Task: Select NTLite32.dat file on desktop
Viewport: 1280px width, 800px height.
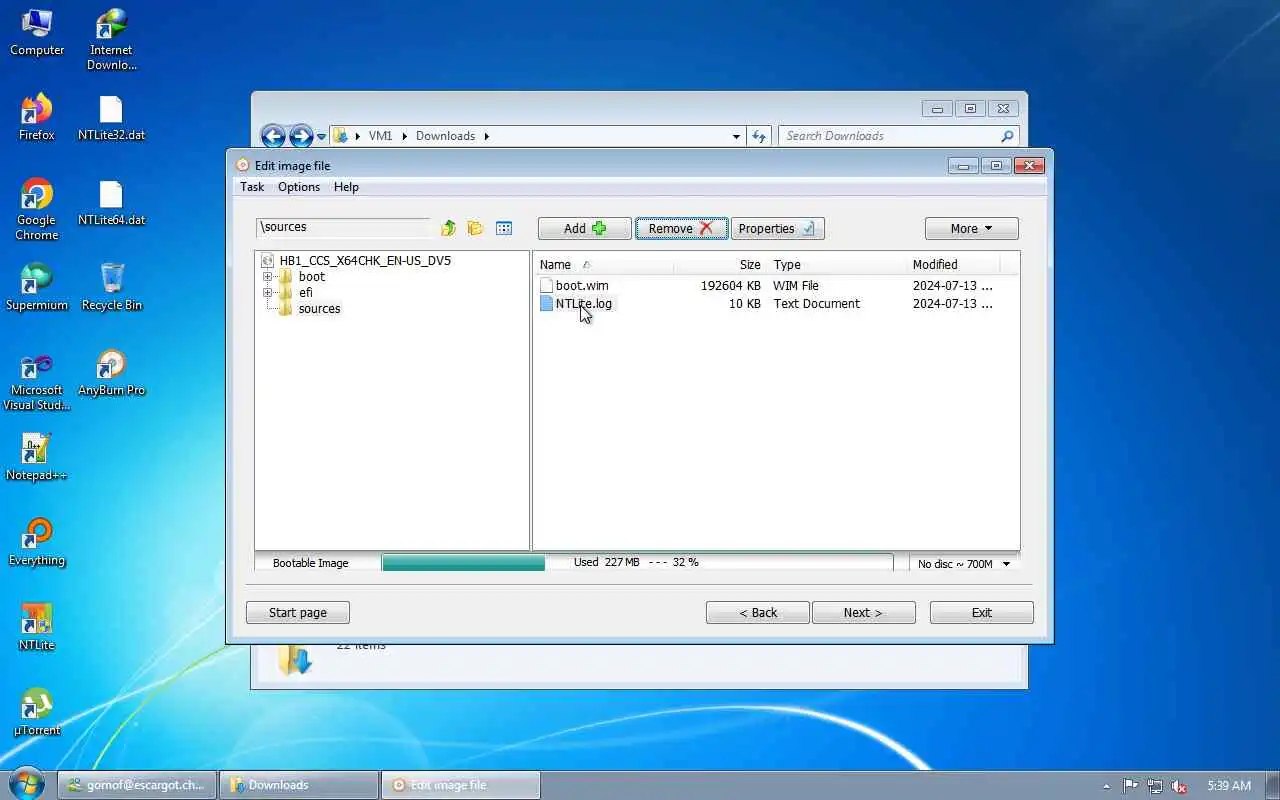Action: 111,118
